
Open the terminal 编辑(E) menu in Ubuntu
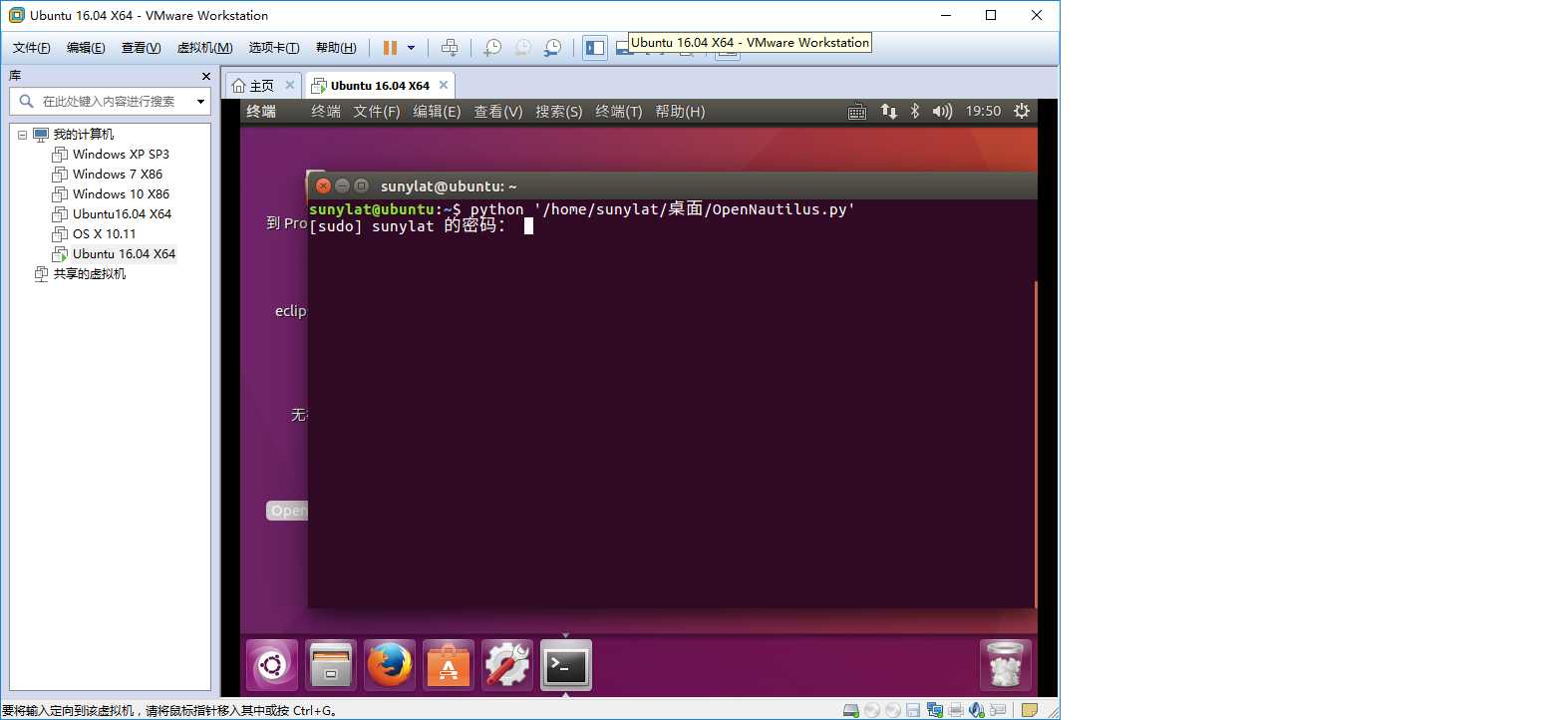point(437,112)
